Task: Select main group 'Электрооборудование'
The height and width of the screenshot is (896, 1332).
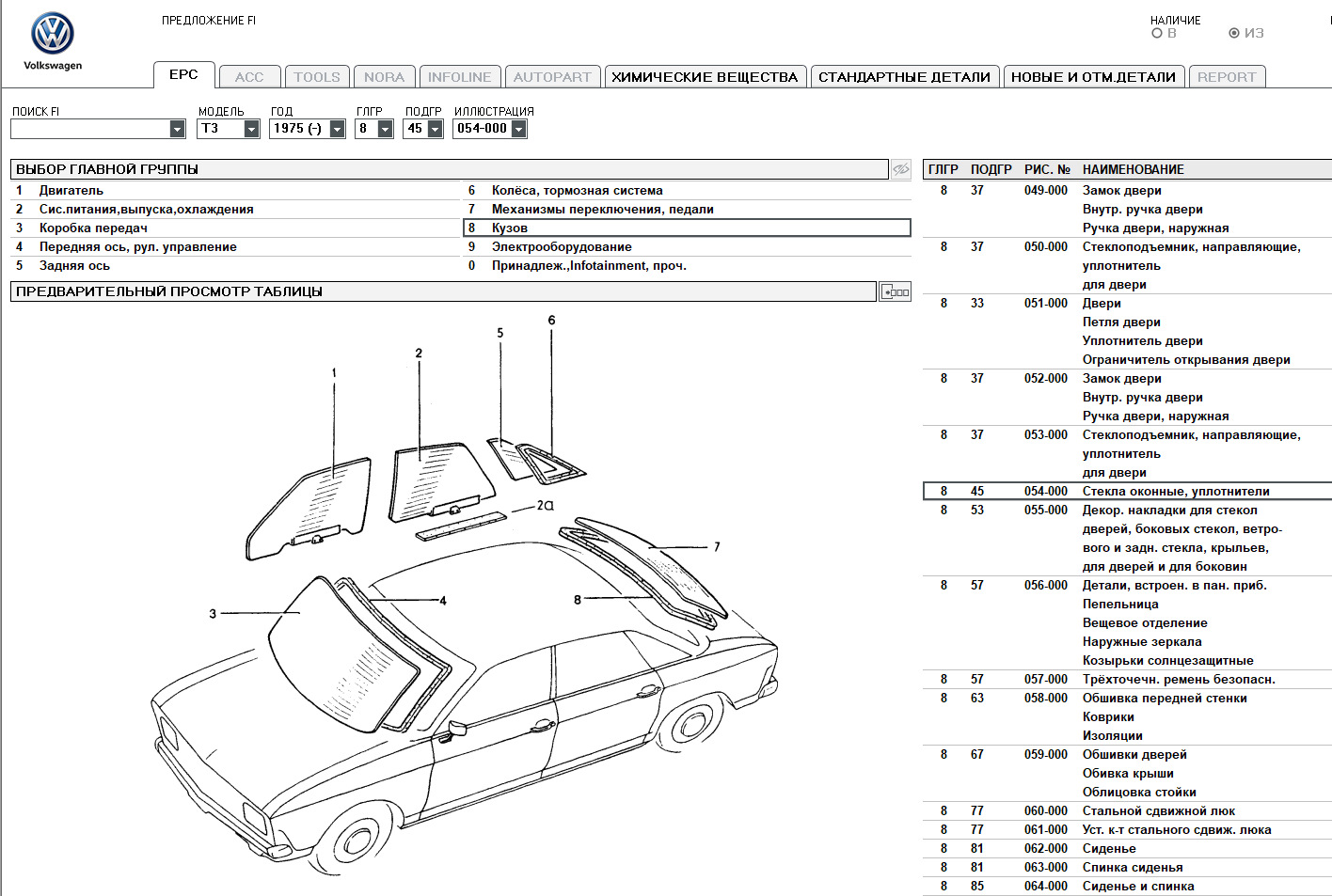Action: pyautogui.click(x=562, y=247)
